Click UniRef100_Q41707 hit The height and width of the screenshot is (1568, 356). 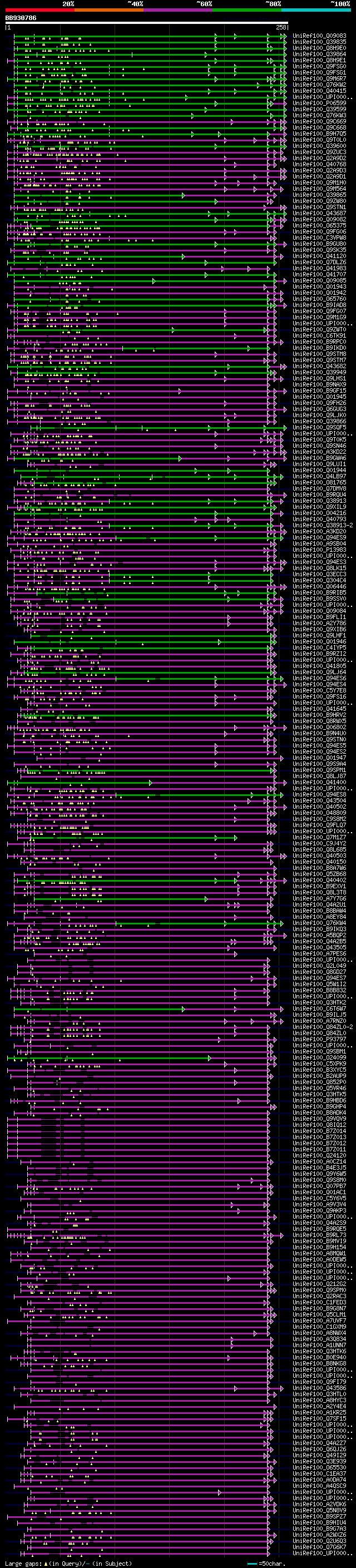pyautogui.click(x=319, y=275)
